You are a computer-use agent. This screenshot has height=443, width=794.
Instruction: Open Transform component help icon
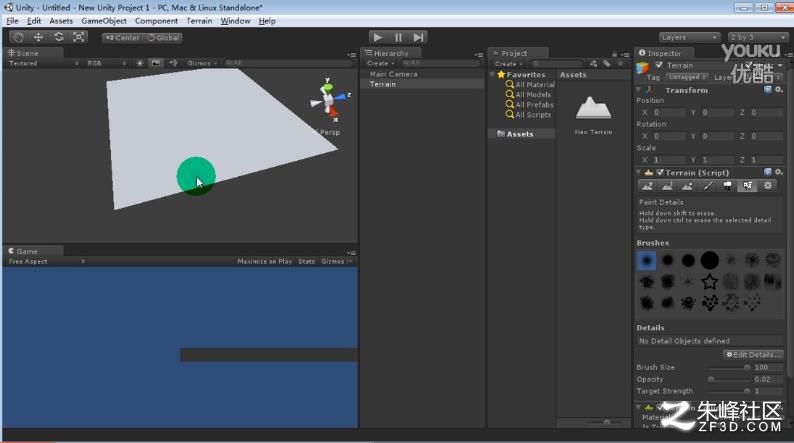click(768, 90)
